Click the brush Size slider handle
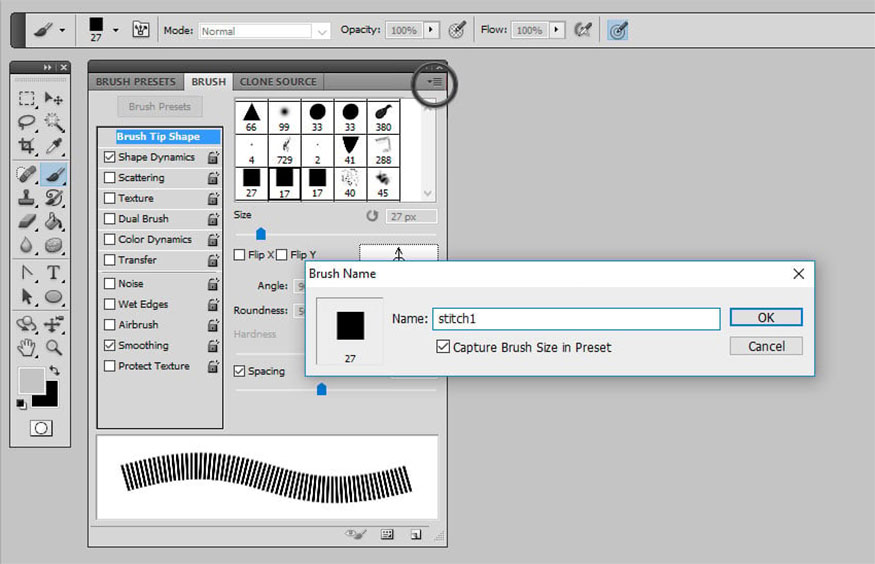 point(261,234)
